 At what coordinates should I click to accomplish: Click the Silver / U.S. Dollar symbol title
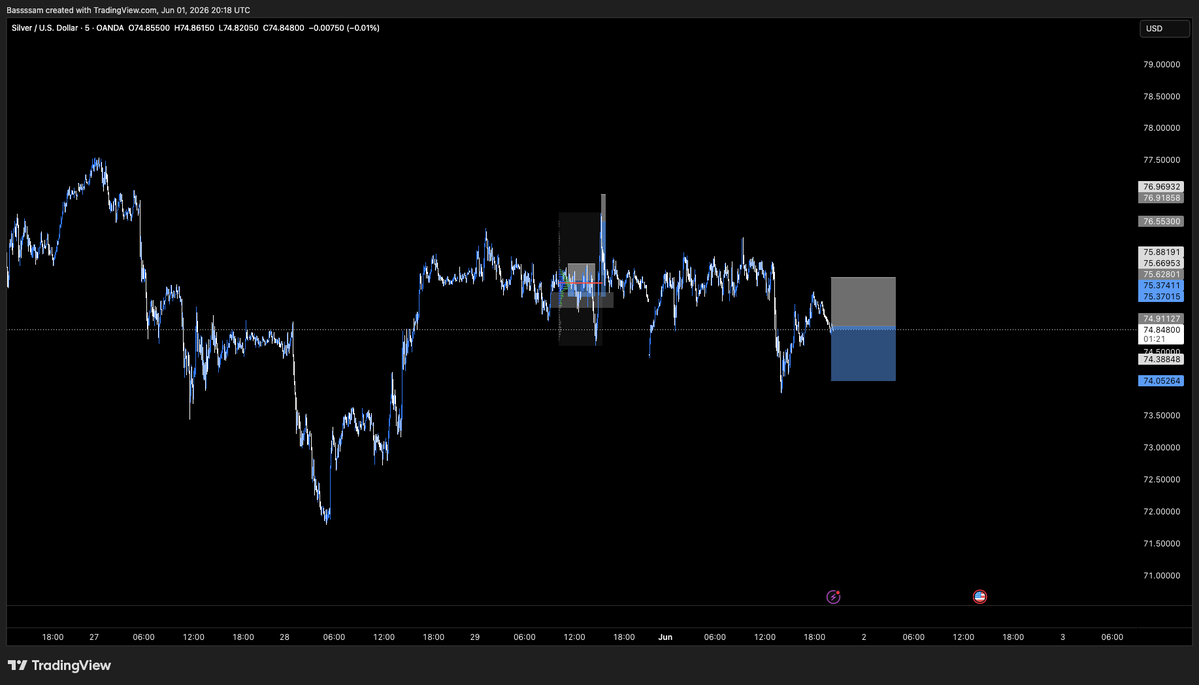coord(46,28)
